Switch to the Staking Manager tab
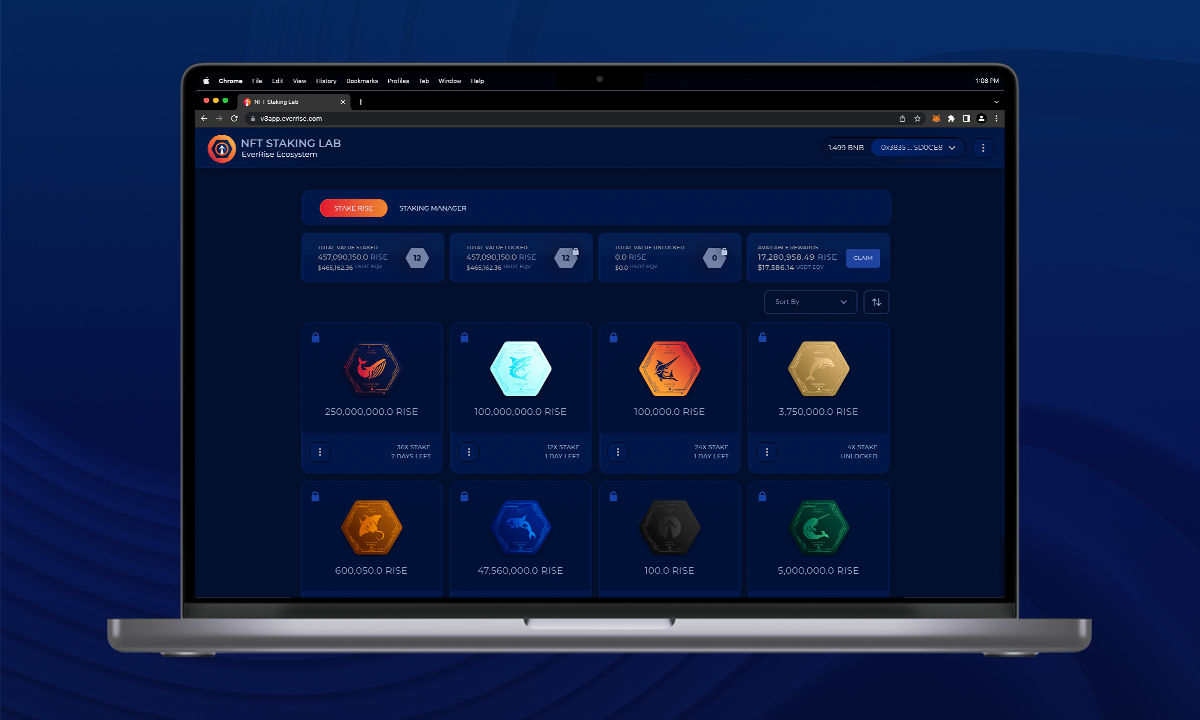Image resolution: width=1200 pixels, height=720 pixels. click(x=432, y=208)
